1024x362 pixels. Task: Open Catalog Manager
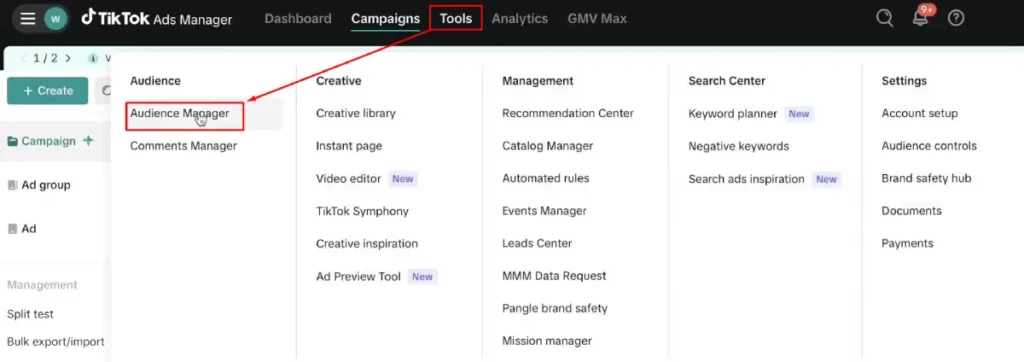[x=548, y=146]
